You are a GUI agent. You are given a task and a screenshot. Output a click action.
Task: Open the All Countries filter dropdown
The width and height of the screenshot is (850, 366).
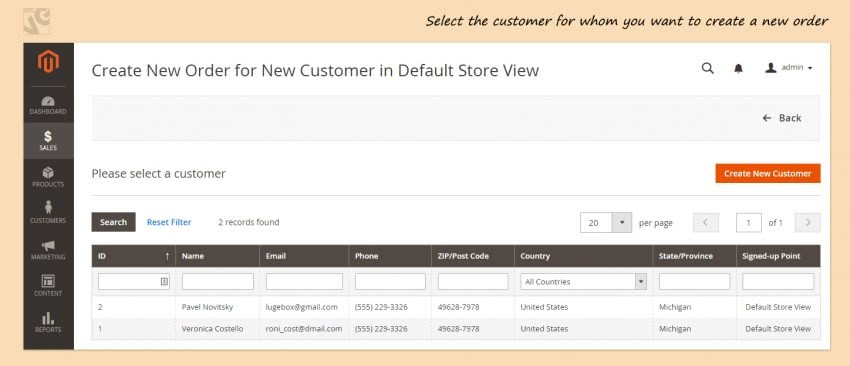[583, 281]
